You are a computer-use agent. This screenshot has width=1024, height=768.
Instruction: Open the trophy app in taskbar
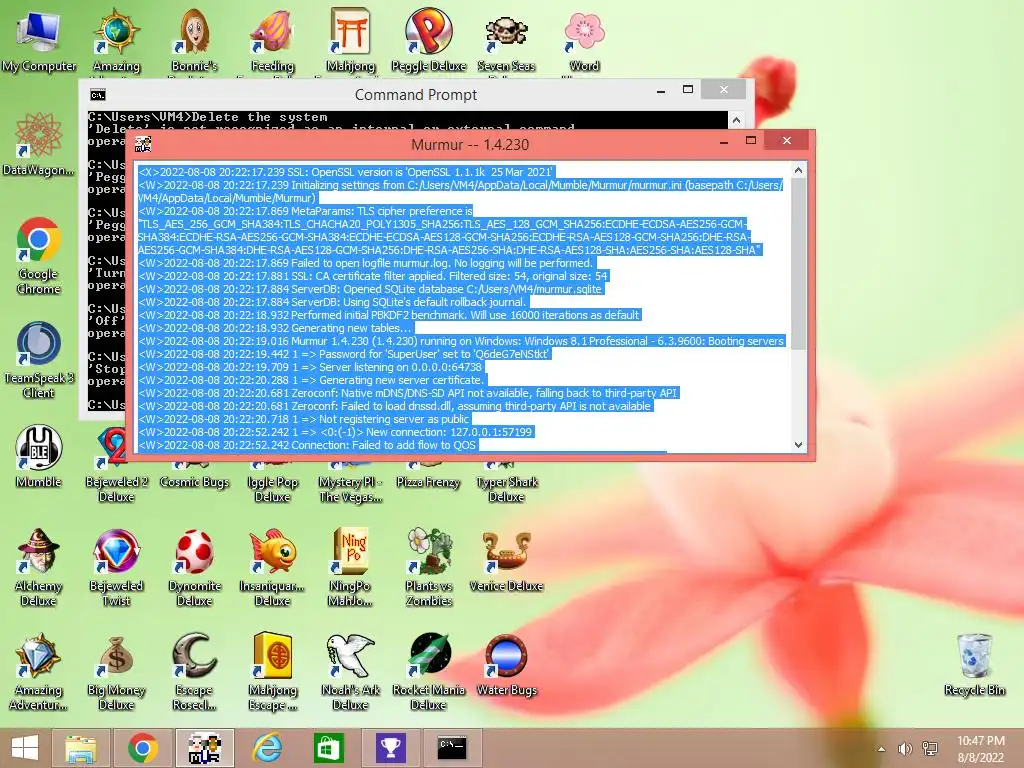pos(391,748)
